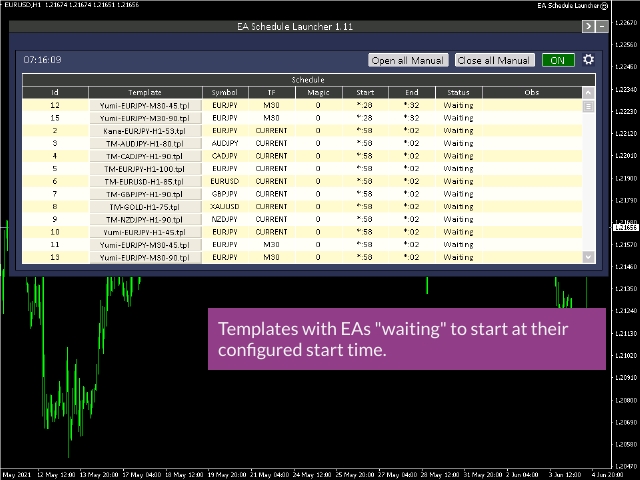
Task: Open TM-EURJPY-H1-100.tpl template
Action: 145,169
